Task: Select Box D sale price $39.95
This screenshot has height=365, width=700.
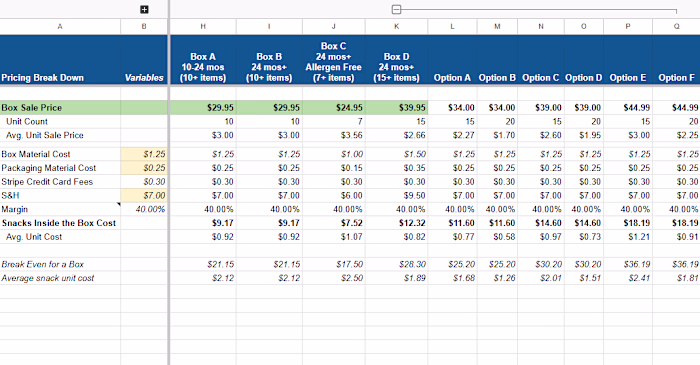Action: click(x=396, y=108)
